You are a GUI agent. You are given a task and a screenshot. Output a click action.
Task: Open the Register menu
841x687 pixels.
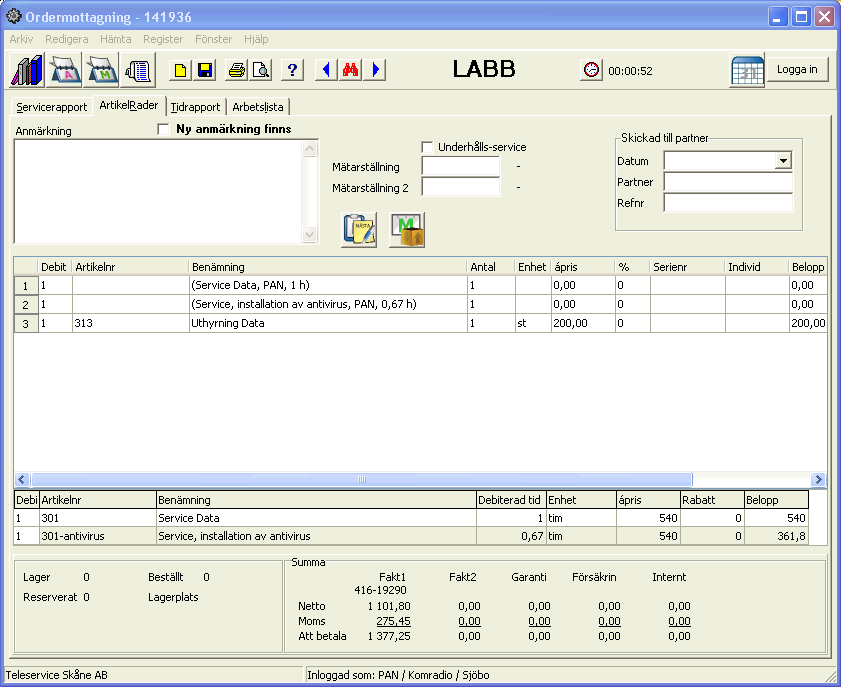[x=163, y=39]
